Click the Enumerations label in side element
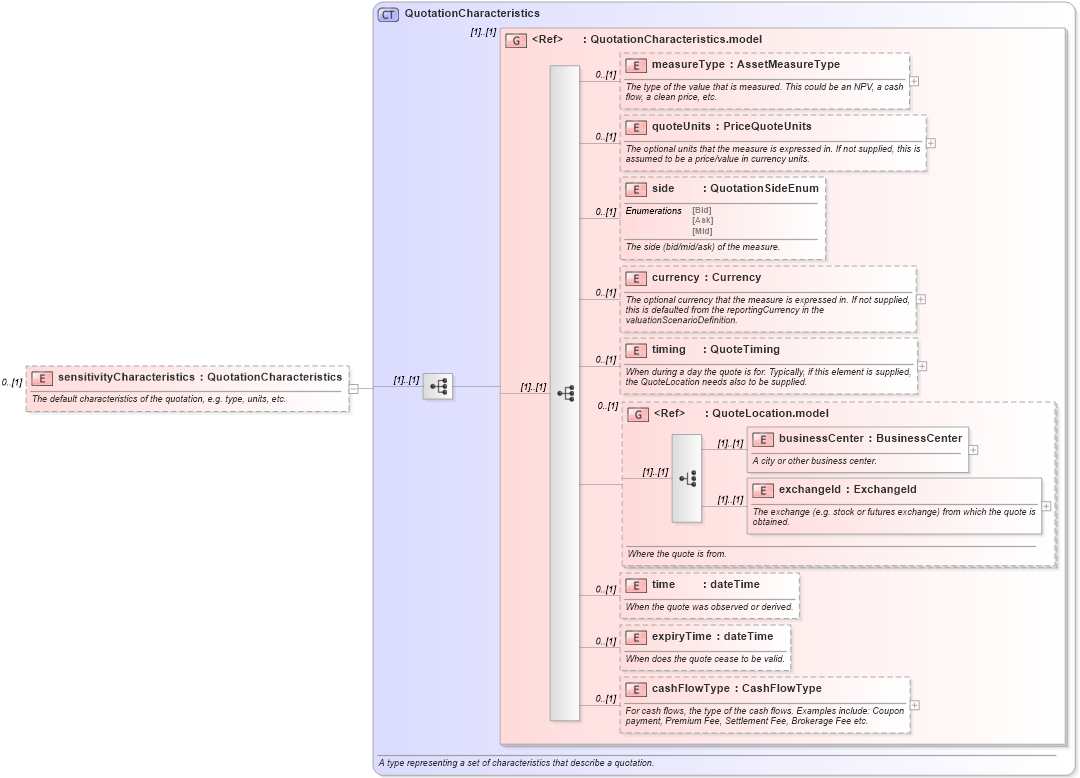 pos(654,211)
